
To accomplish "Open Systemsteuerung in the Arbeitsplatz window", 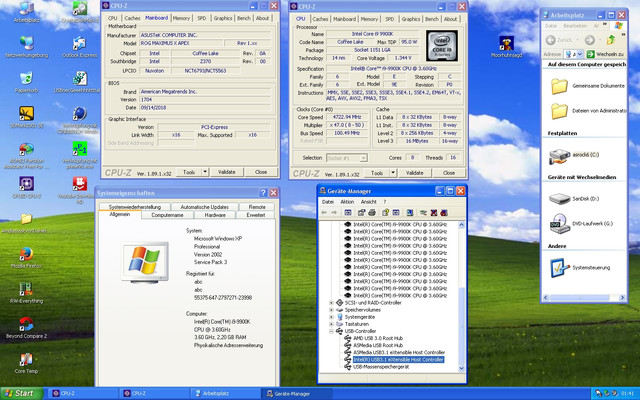I will tap(580, 268).
